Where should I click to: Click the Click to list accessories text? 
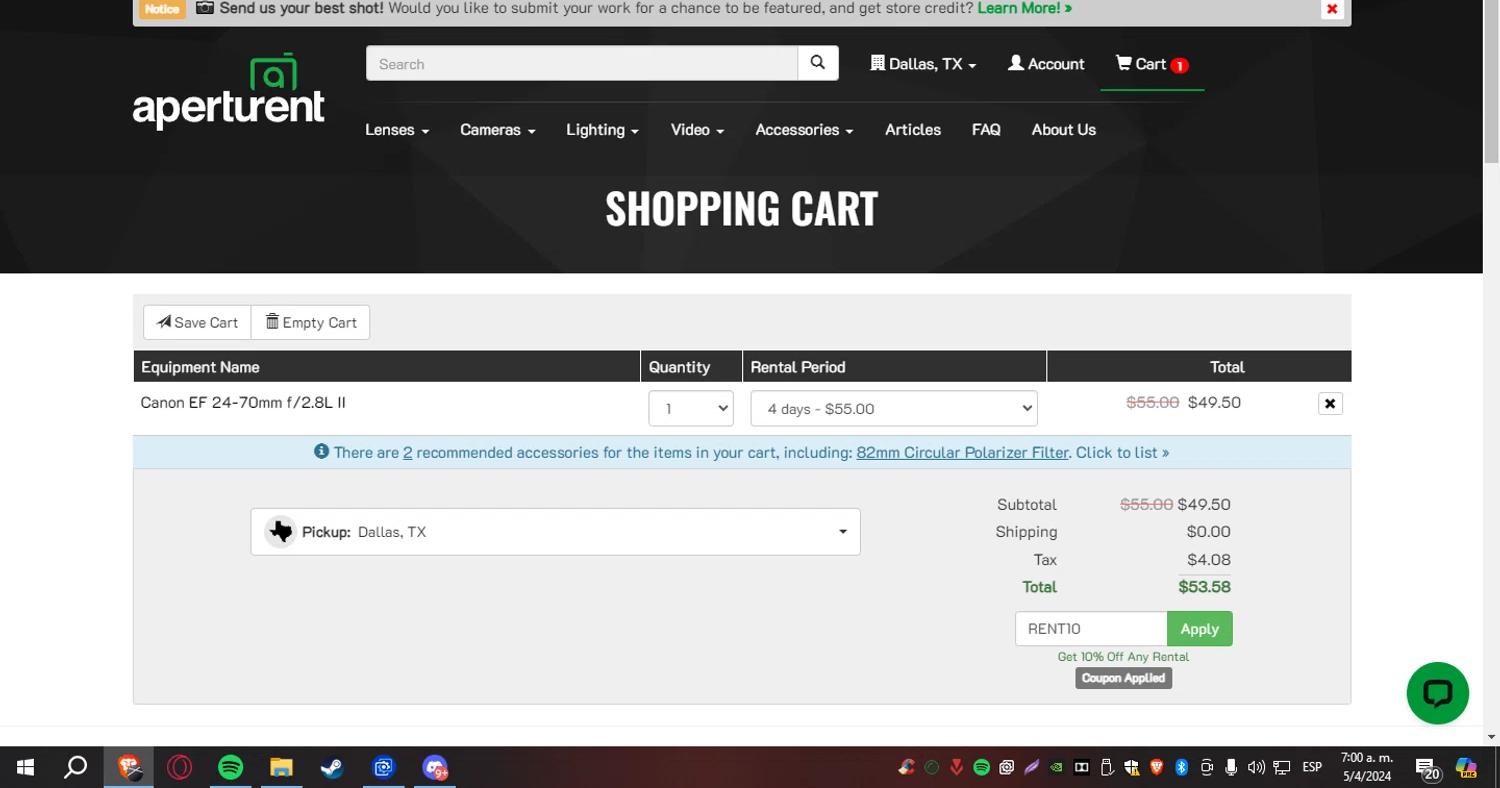point(1122,452)
